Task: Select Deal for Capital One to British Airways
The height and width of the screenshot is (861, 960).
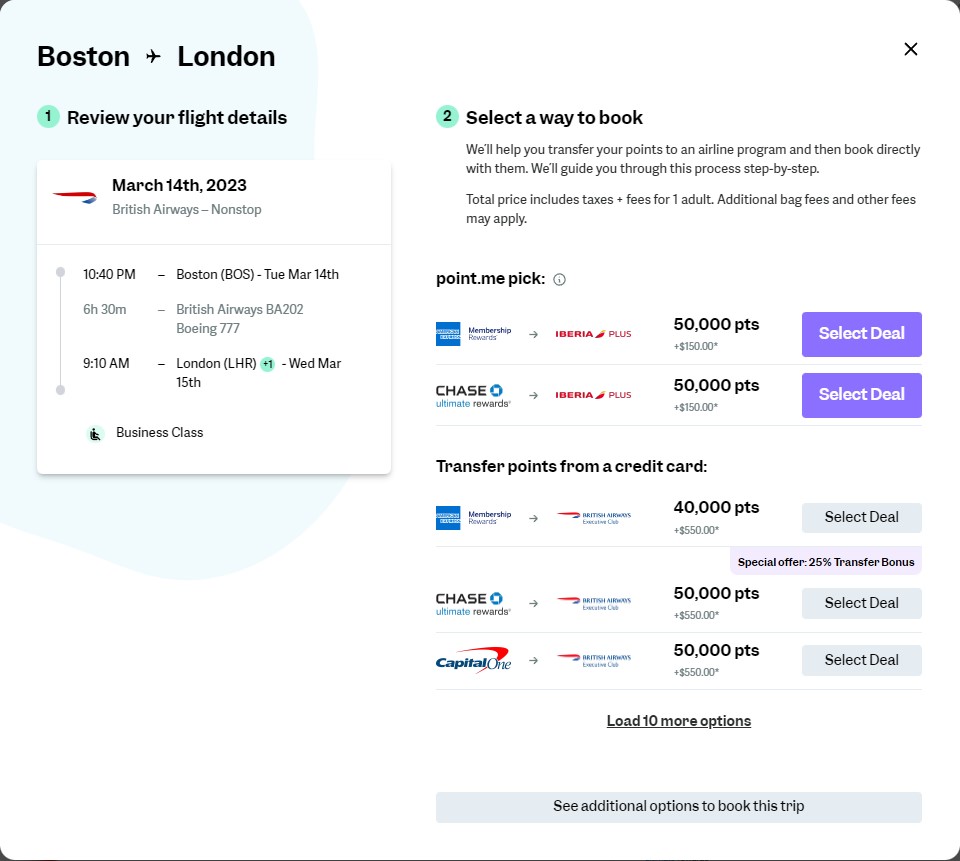Action: coord(861,660)
